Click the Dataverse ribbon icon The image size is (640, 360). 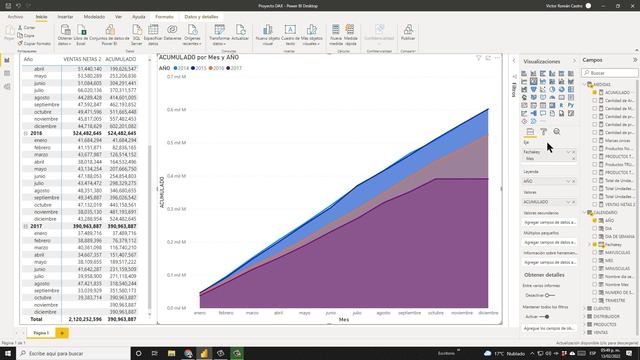pos(172,30)
